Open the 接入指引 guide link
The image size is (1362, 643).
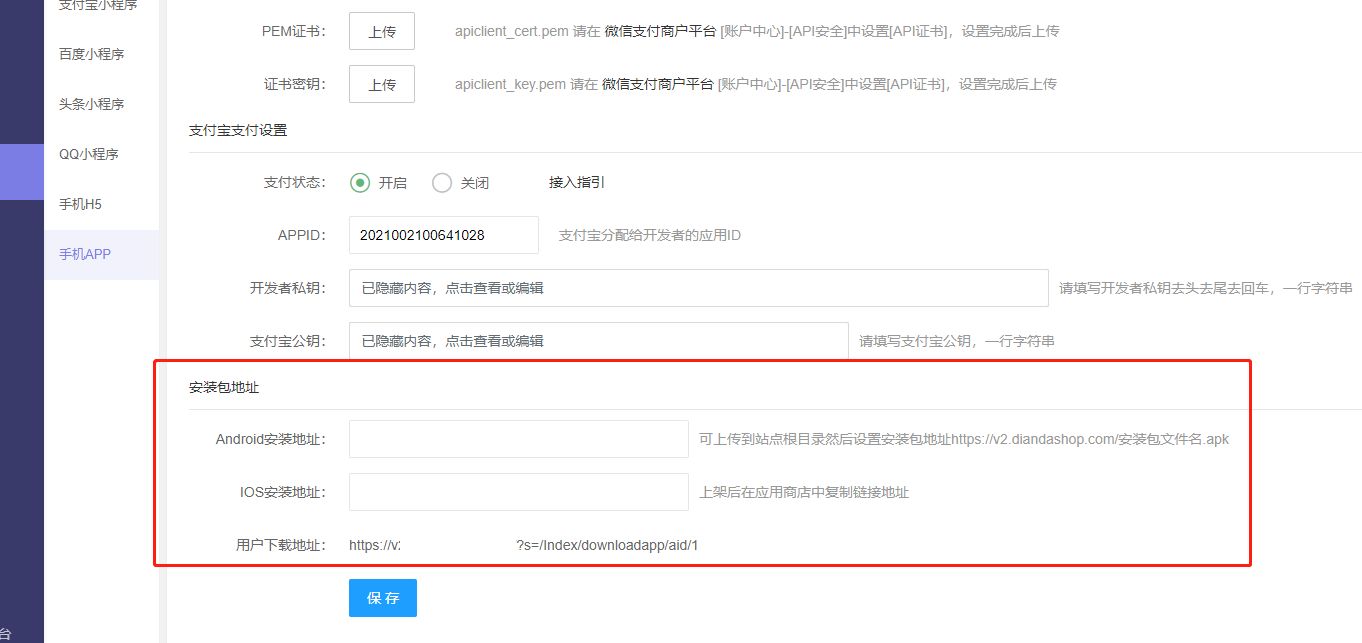coord(576,182)
